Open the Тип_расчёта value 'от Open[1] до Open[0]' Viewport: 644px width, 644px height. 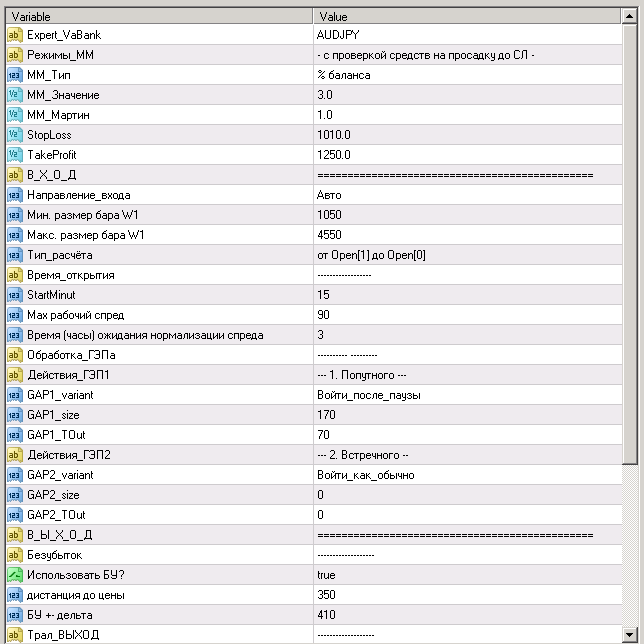pyautogui.click(x=468, y=255)
